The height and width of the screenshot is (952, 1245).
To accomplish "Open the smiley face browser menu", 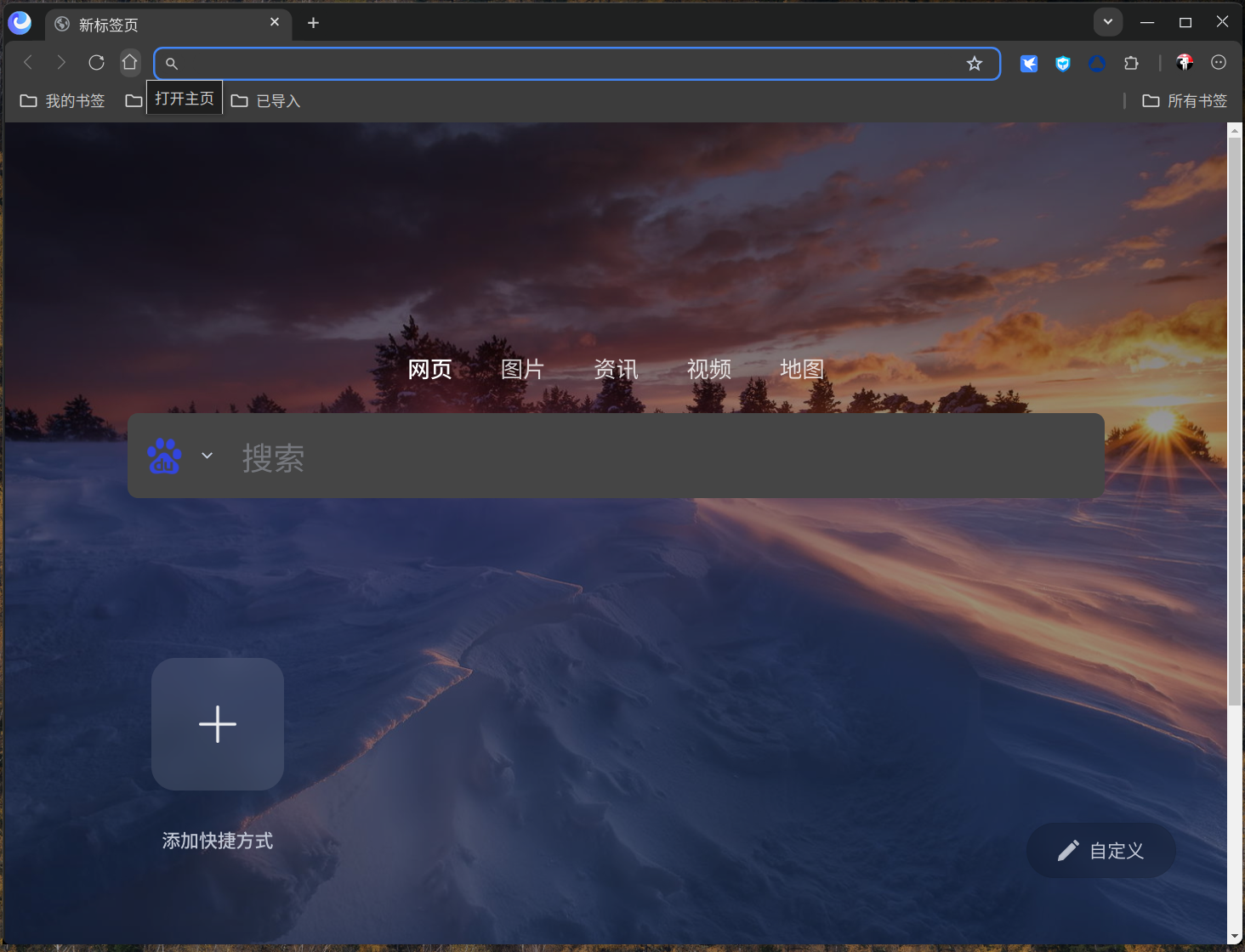I will click(1219, 63).
